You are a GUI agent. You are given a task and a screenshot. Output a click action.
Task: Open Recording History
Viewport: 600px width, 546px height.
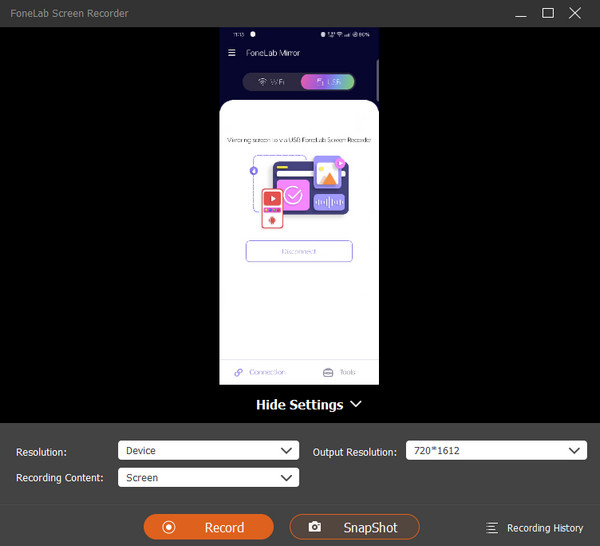click(535, 528)
